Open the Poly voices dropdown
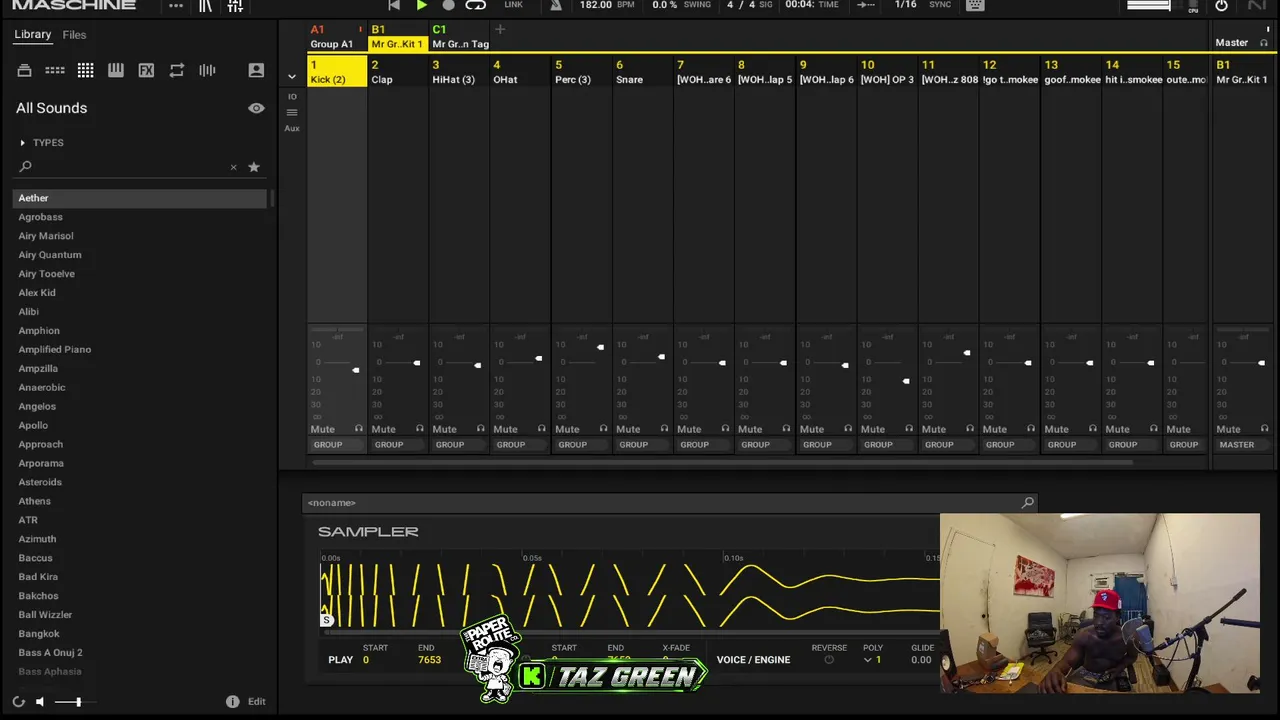The image size is (1280, 720). pyautogui.click(x=873, y=660)
